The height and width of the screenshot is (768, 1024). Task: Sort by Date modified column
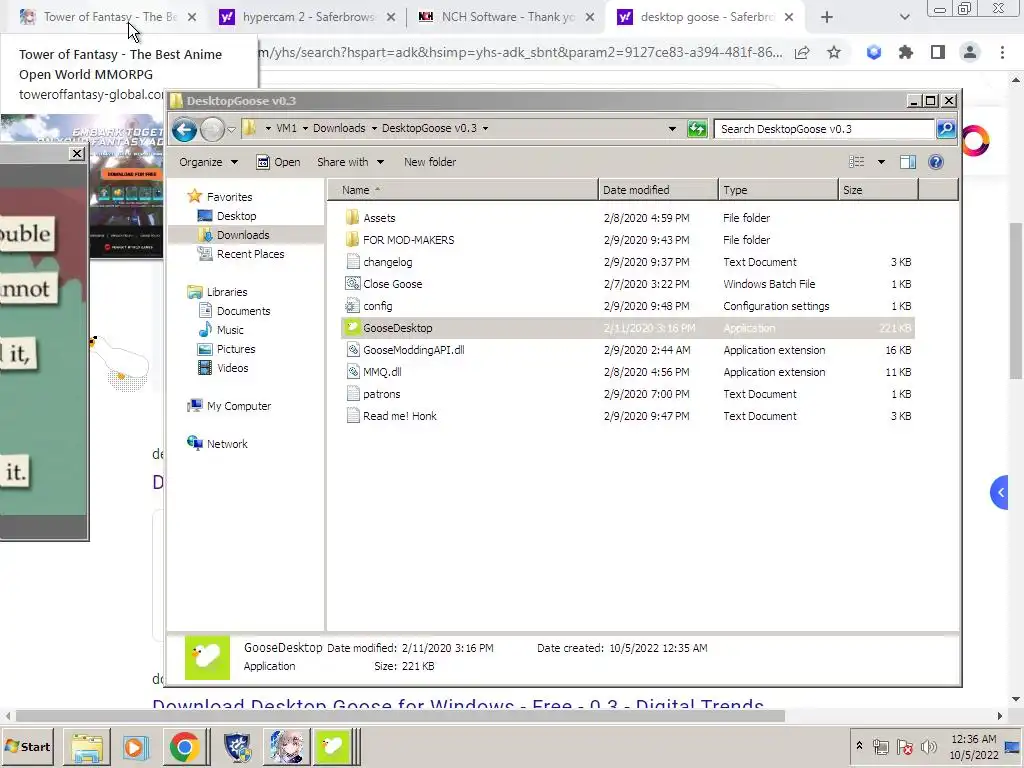coord(658,190)
